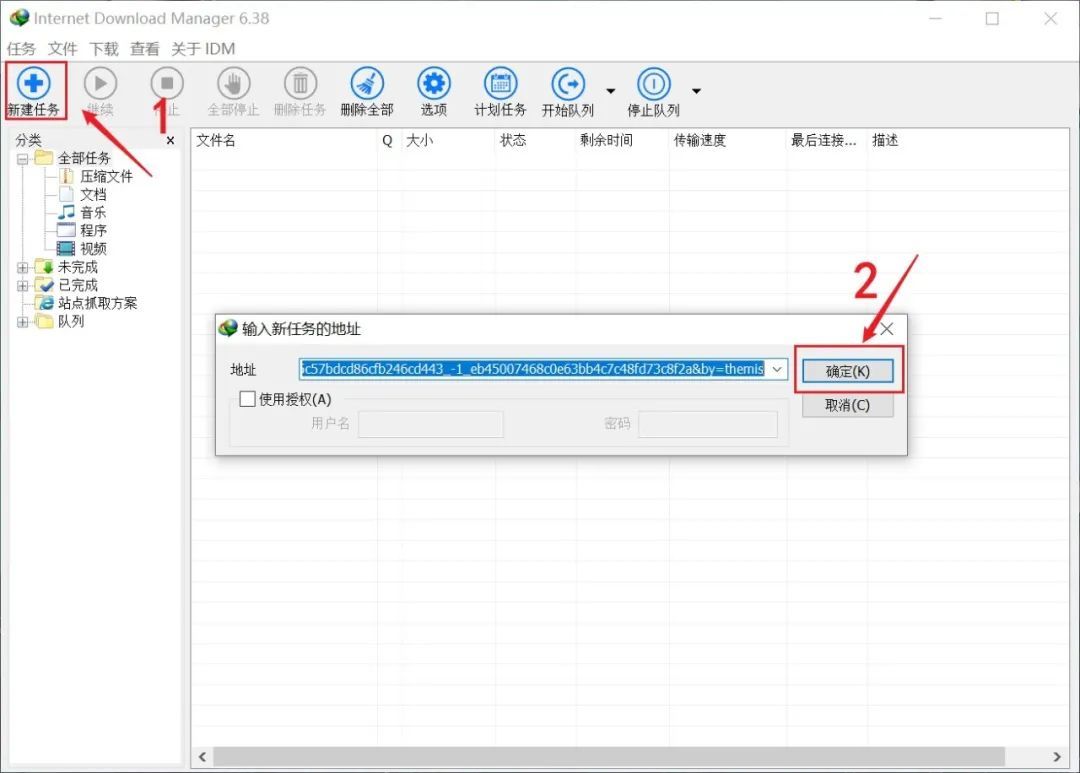Click the 继续 resume play icon
Screen dimensions: 1080x773
(101, 83)
